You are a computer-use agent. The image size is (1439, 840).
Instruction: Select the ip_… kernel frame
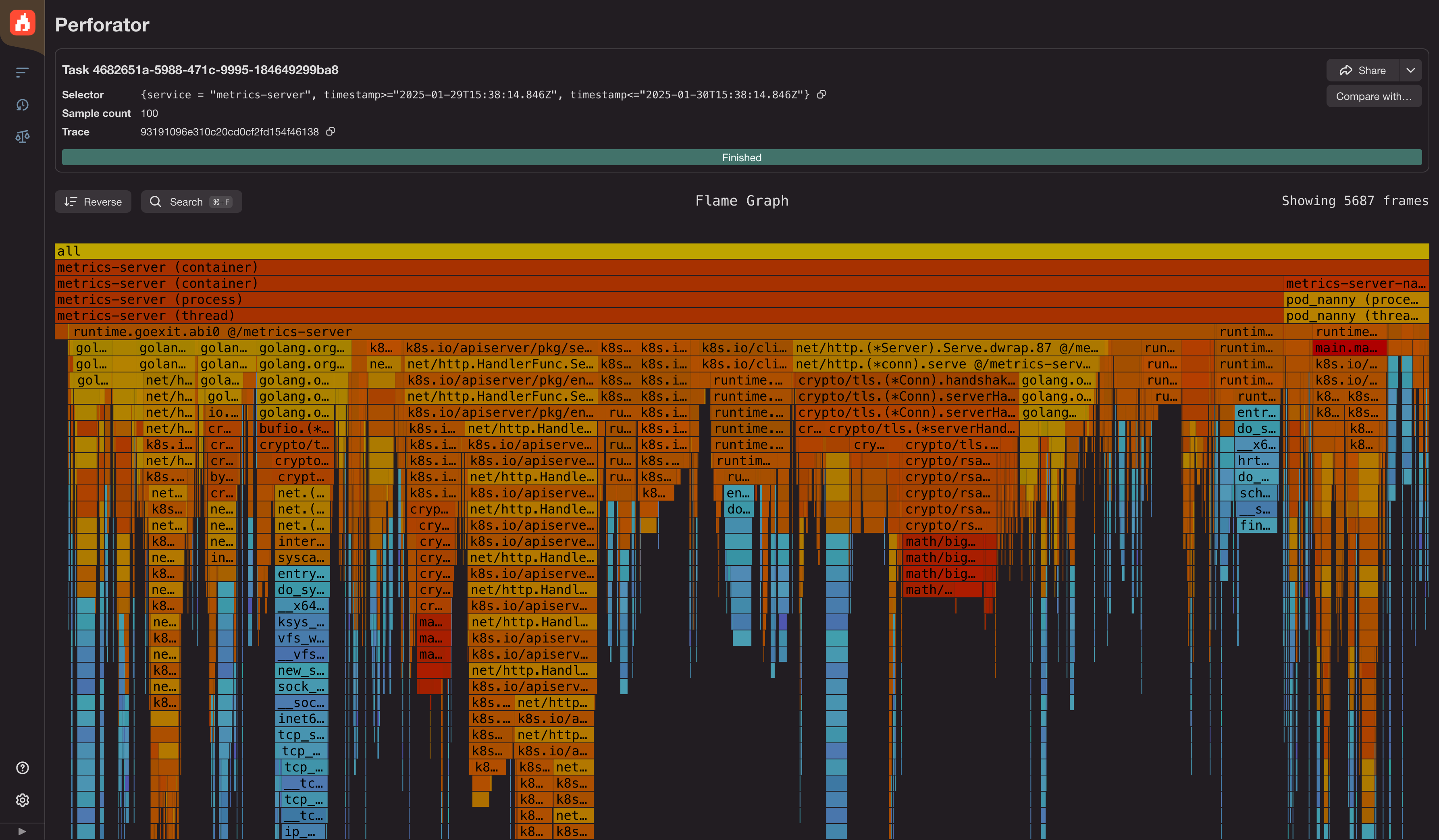point(304,832)
